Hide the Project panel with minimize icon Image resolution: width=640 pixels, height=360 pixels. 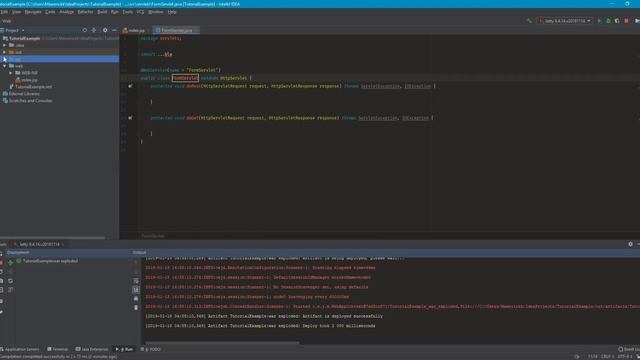tap(114, 30)
